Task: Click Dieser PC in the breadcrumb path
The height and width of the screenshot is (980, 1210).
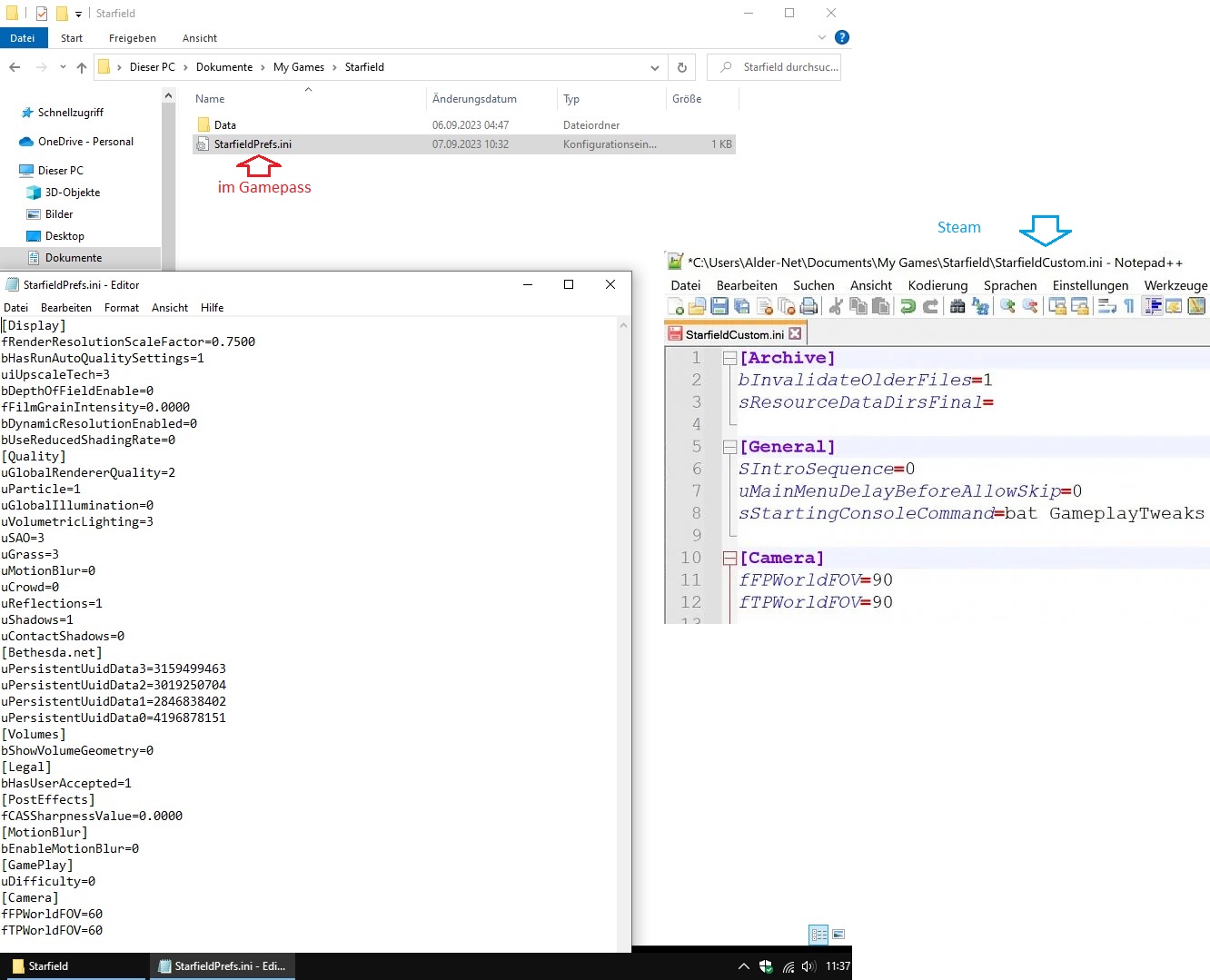Action: (x=152, y=67)
